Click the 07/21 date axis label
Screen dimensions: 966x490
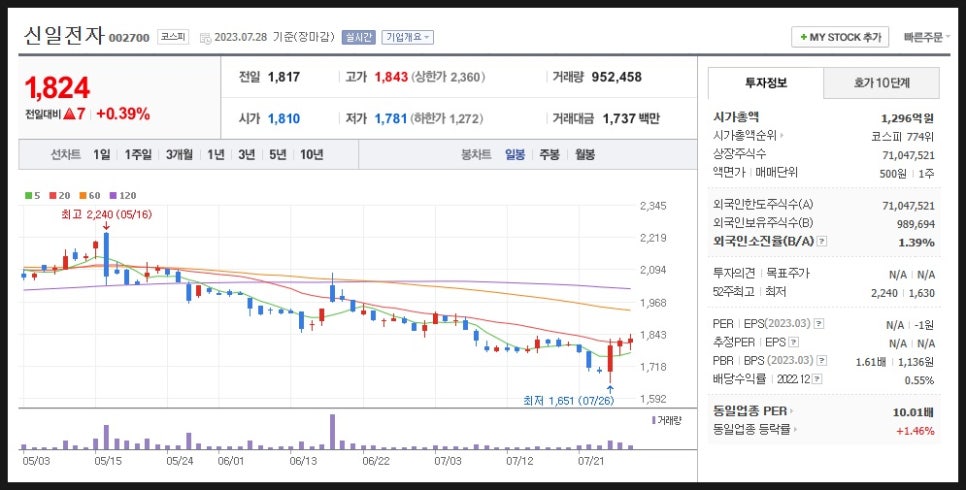[591, 460]
